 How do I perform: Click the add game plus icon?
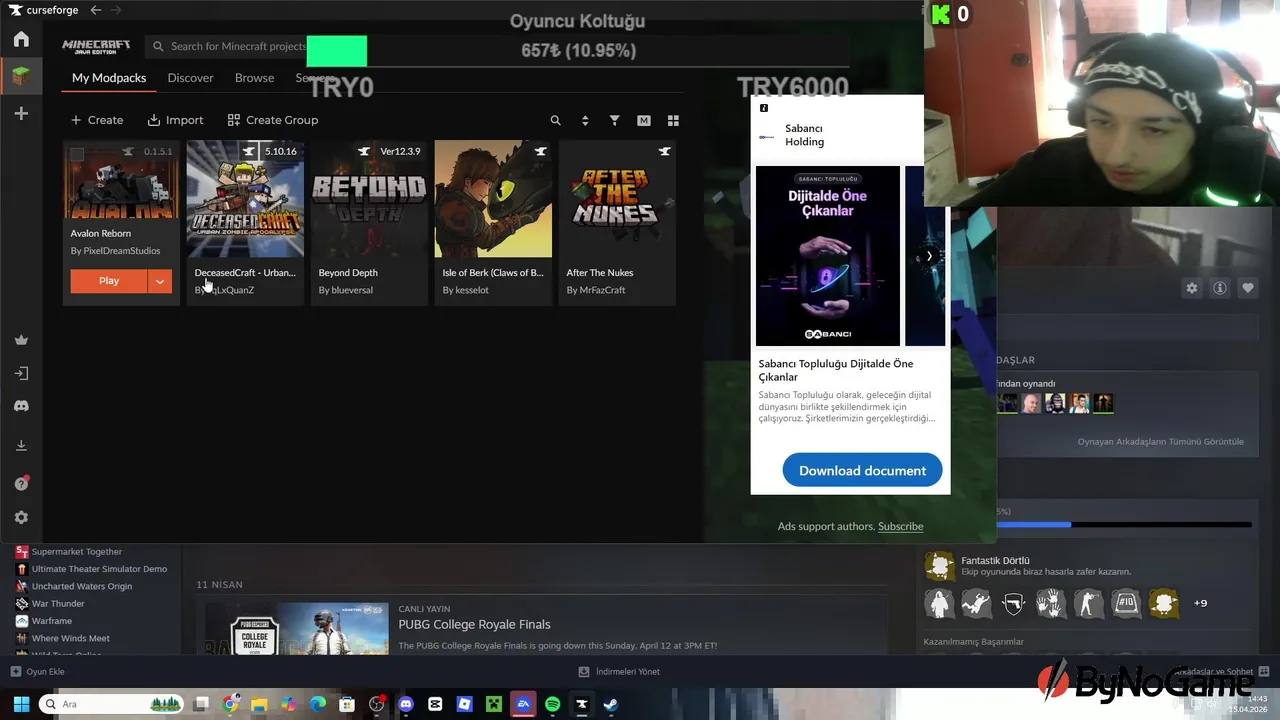[21, 114]
